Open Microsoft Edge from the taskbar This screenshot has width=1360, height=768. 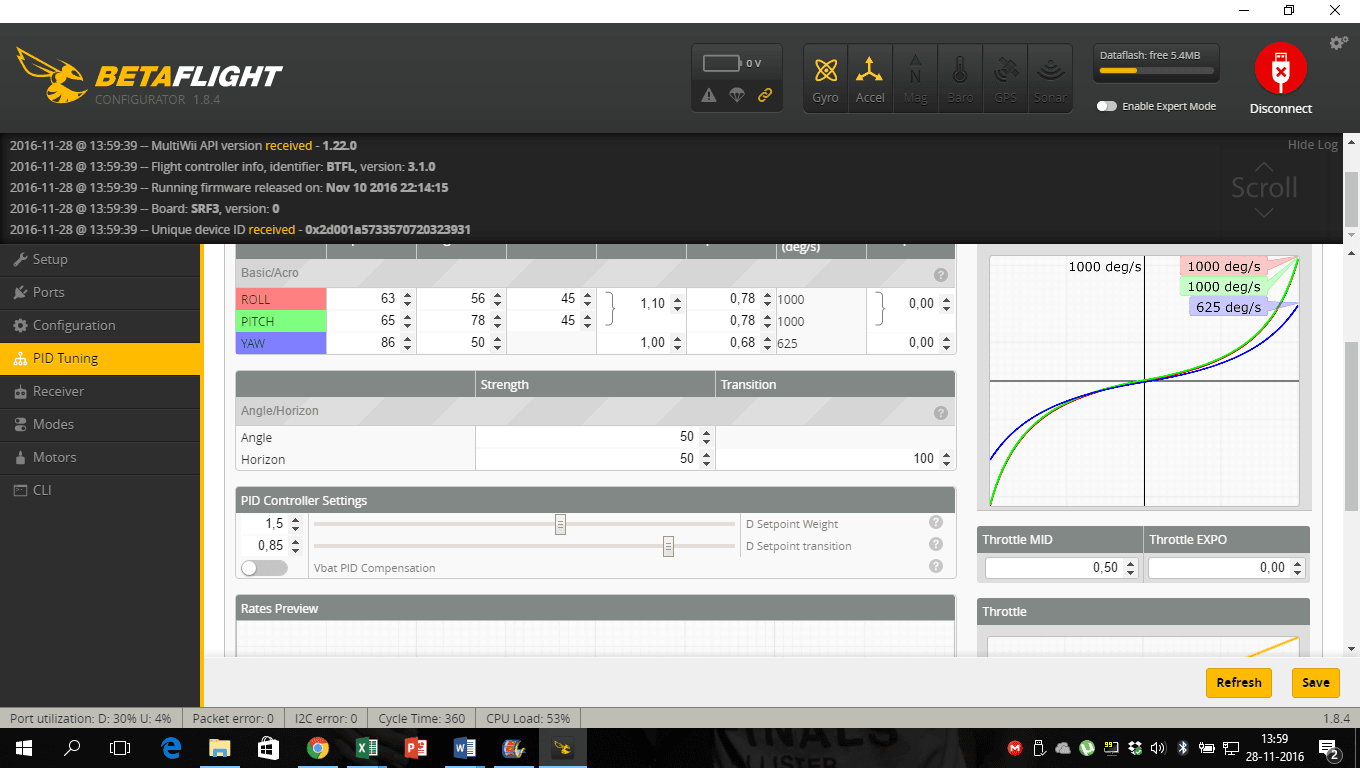pos(170,747)
